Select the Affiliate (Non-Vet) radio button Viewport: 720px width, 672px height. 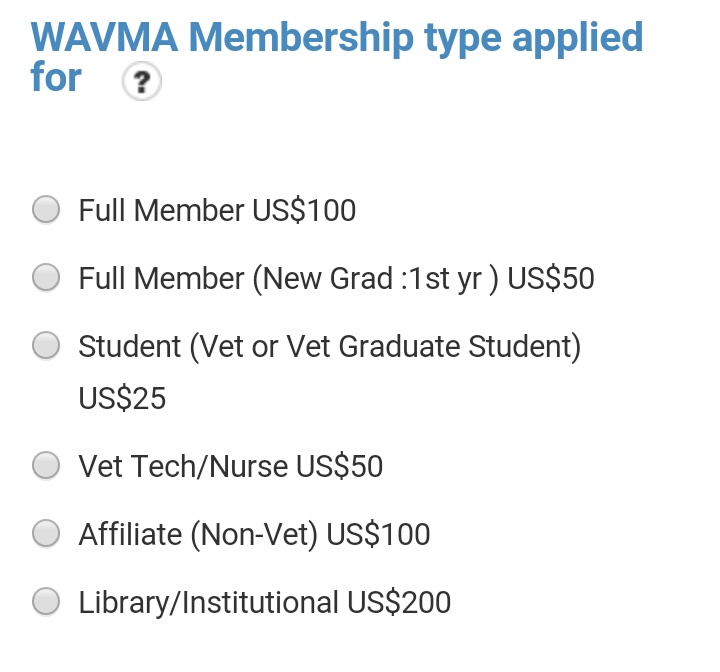tap(46, 533)
